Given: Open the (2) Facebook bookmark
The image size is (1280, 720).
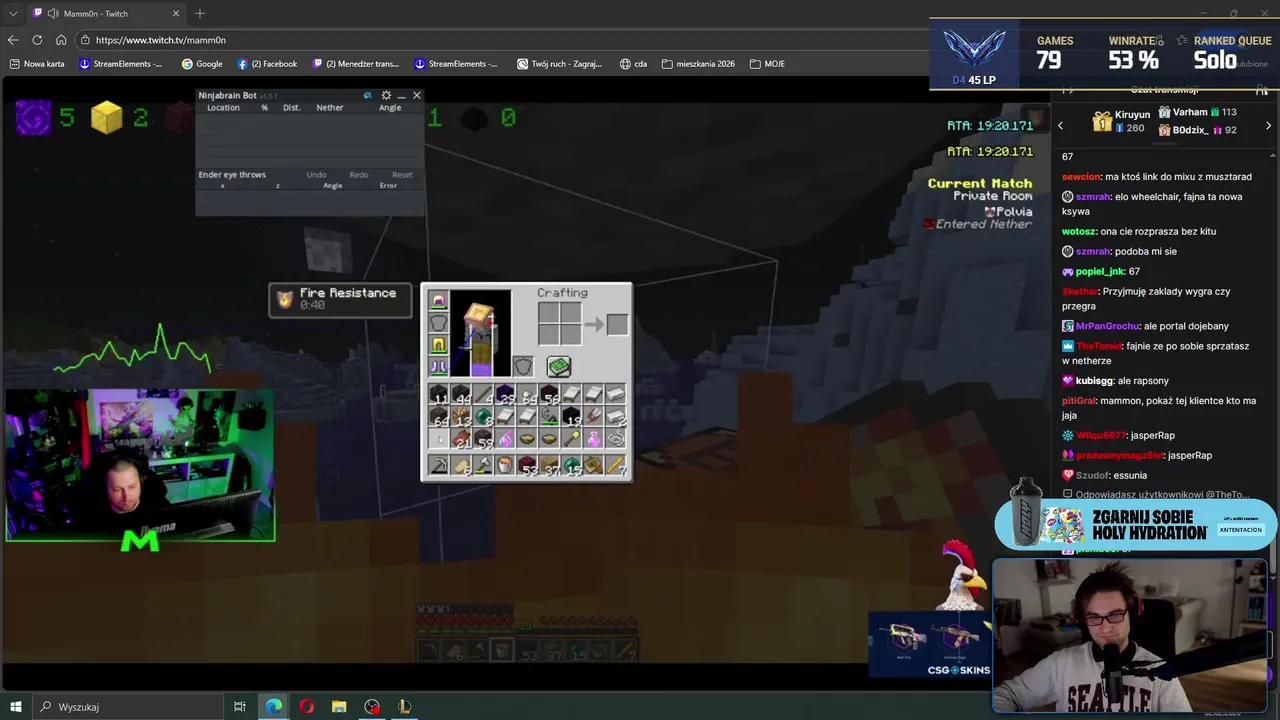Looking at the screenshot, I should (267, 64).
